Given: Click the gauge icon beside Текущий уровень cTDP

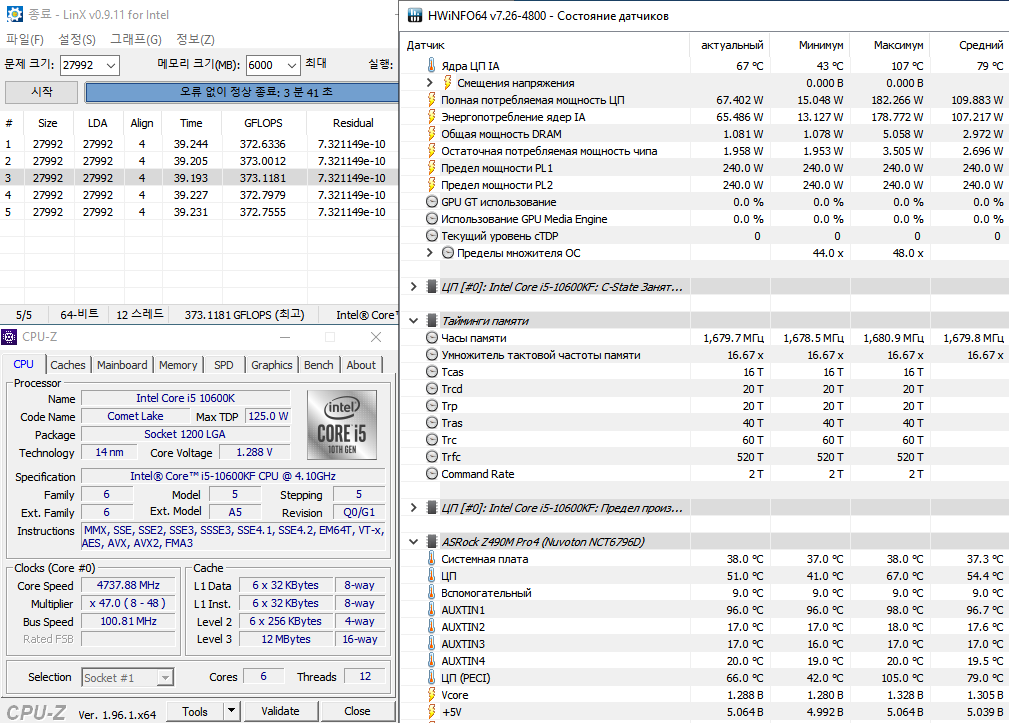Looking at the screenshot, I should (432, 235).
